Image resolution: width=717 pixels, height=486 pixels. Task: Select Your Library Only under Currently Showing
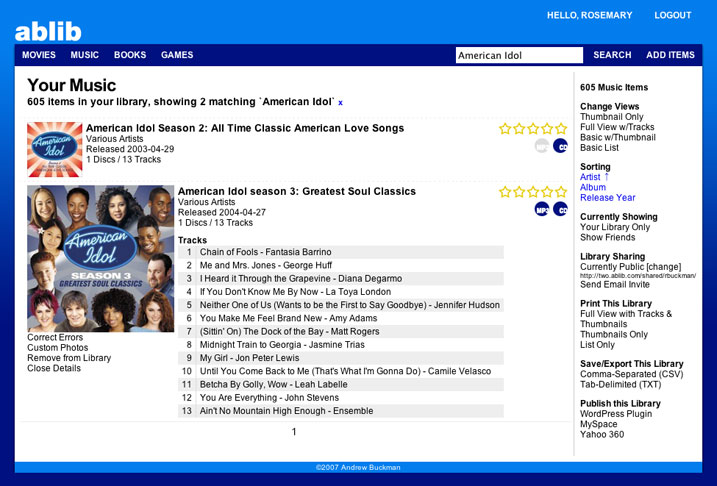click(615, 227)
